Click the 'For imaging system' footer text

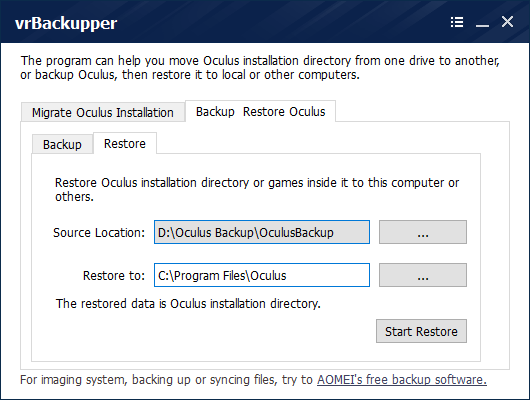coord(166,380)
